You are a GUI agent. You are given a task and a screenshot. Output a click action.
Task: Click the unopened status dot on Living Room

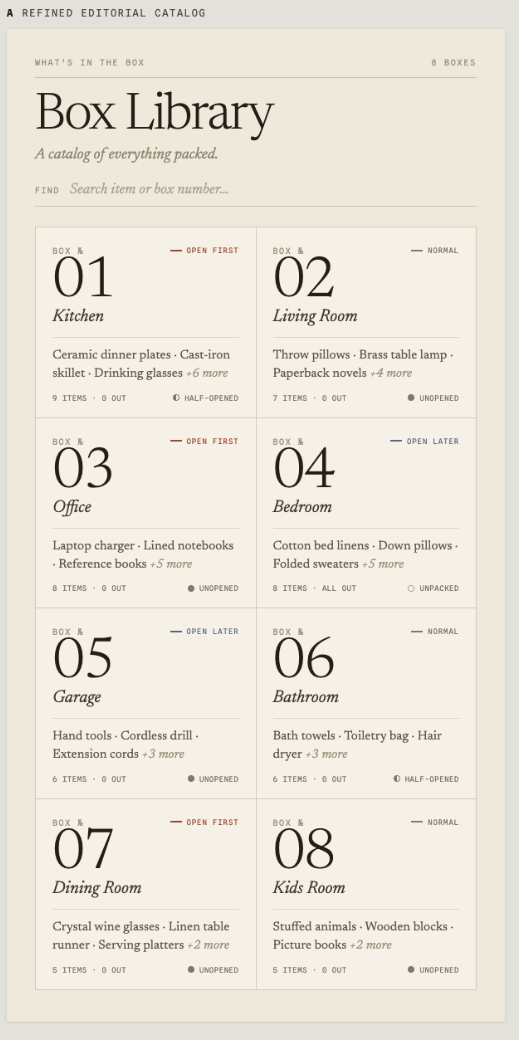click(411, 398)
